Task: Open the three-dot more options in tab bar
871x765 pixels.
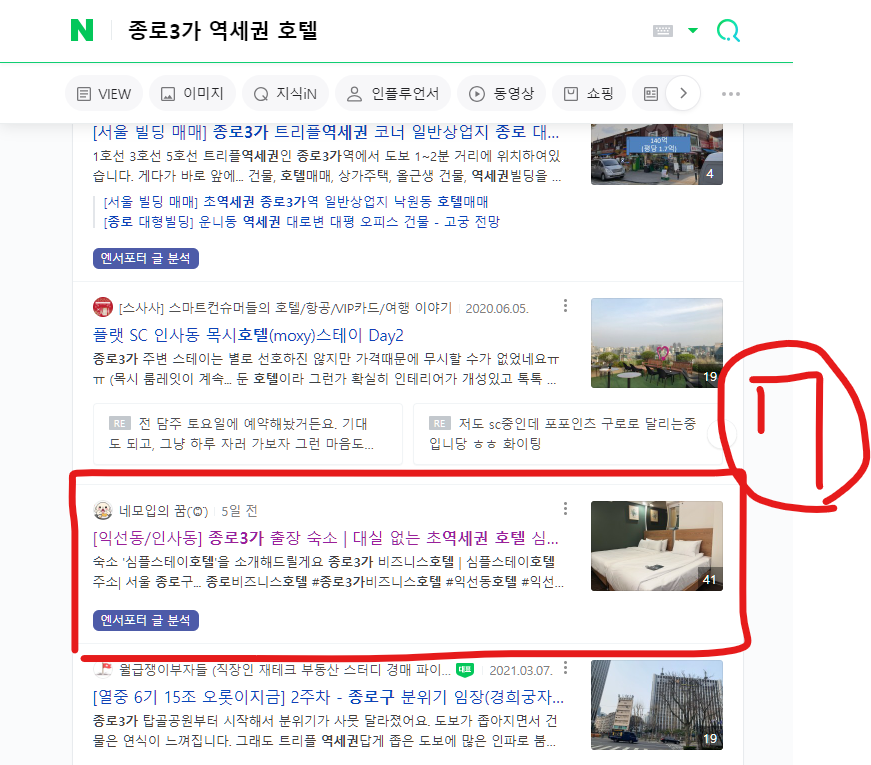Action: tap(730, 93)
